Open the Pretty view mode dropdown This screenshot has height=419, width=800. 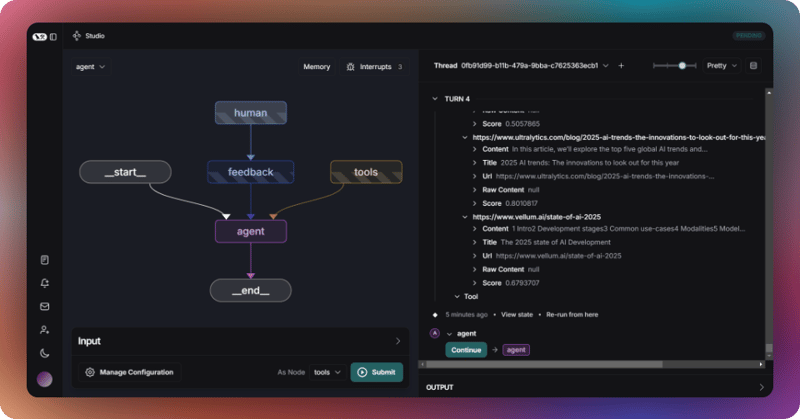(721, 66)
